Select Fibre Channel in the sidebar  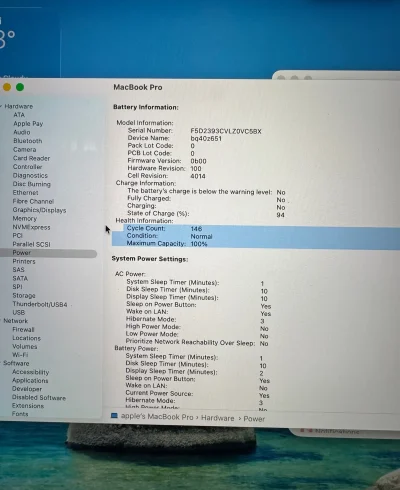tap(33, 201)
